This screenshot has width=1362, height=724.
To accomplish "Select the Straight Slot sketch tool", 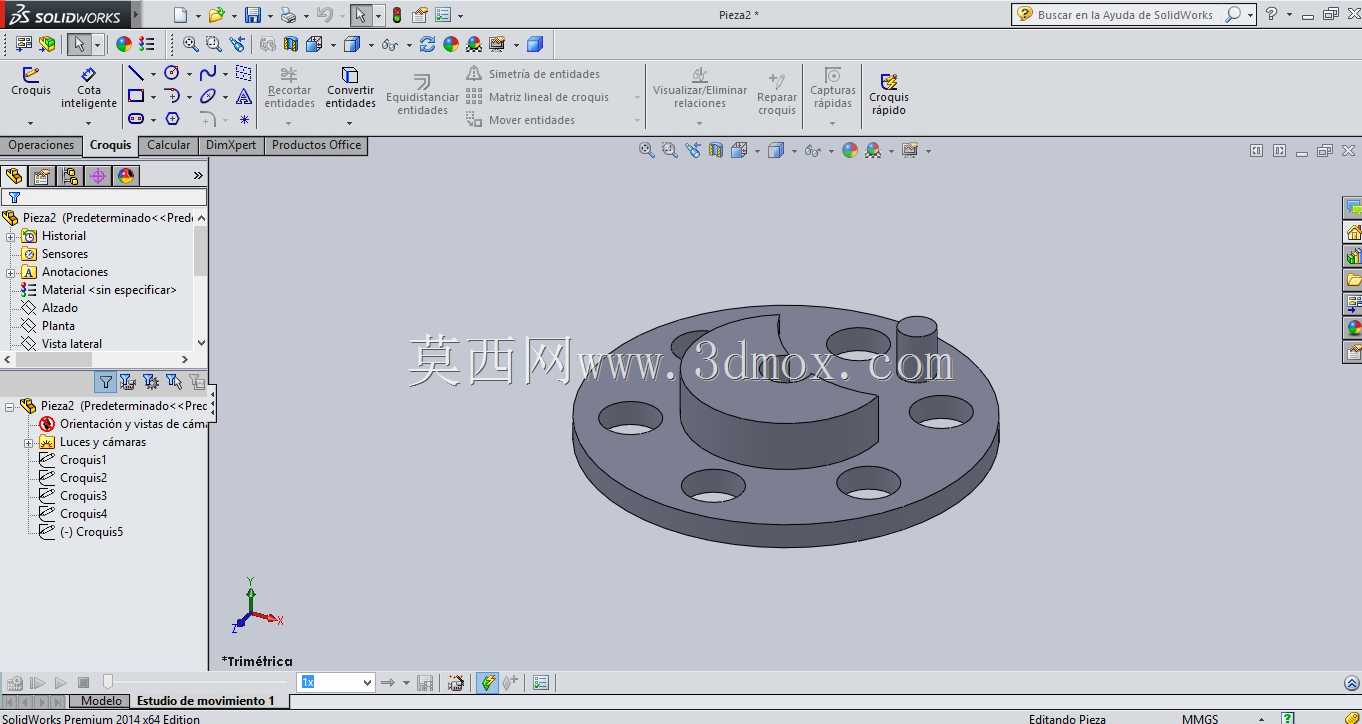I will click(x=136, y=119).
